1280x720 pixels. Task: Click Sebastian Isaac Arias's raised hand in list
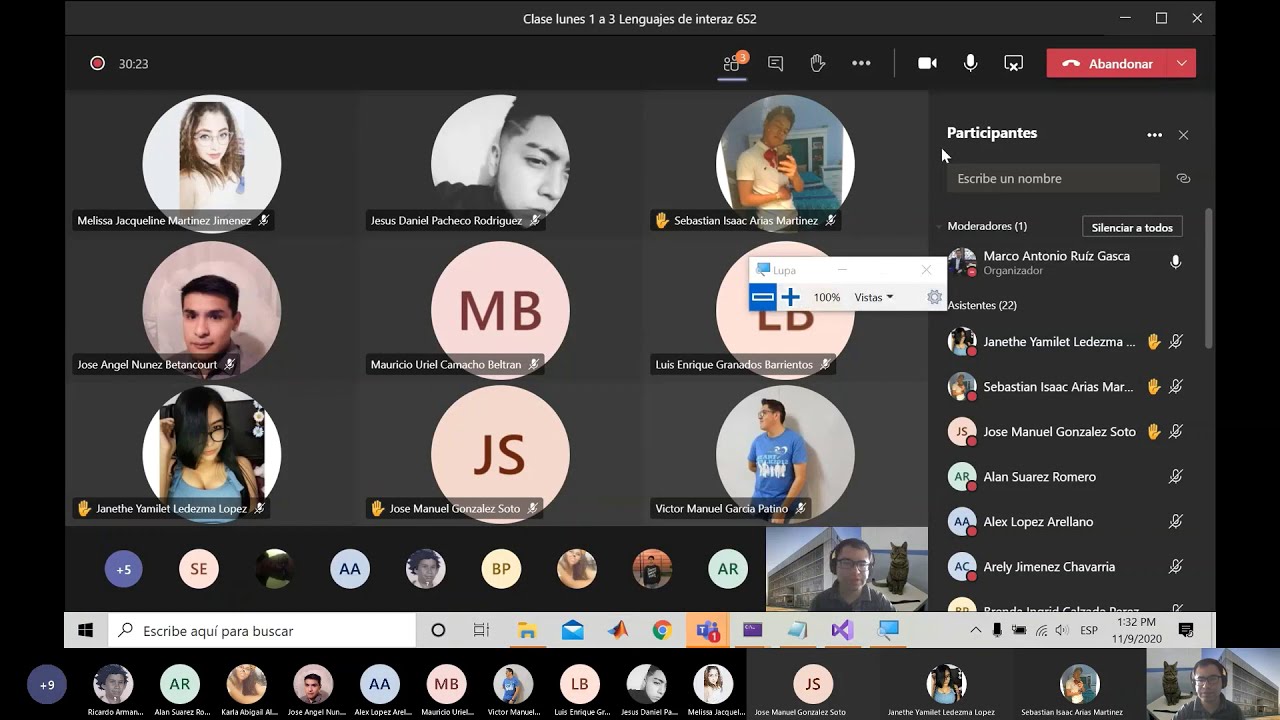click(1153, 387)
